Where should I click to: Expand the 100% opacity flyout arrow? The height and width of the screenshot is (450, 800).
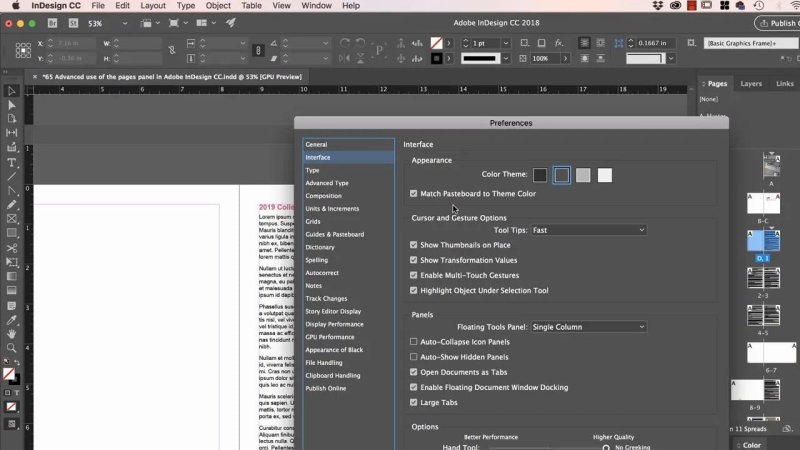[x=565, y=59]
